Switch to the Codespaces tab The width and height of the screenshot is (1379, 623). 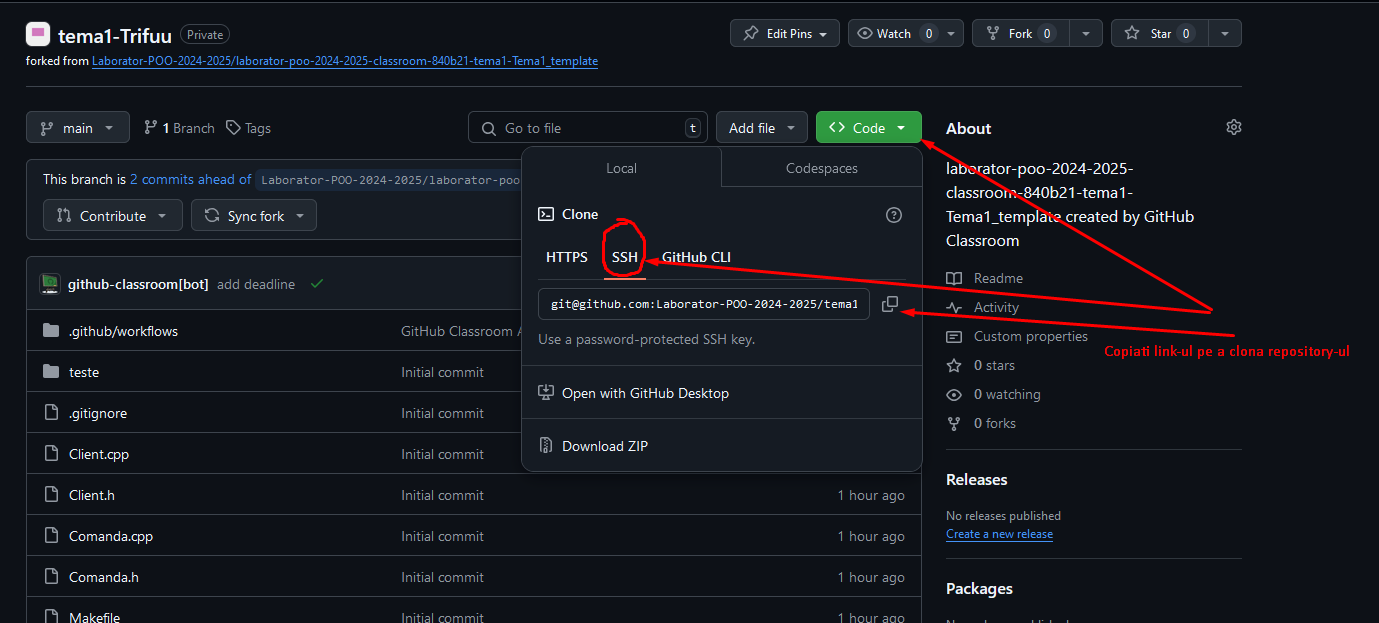tap(821, 168)
